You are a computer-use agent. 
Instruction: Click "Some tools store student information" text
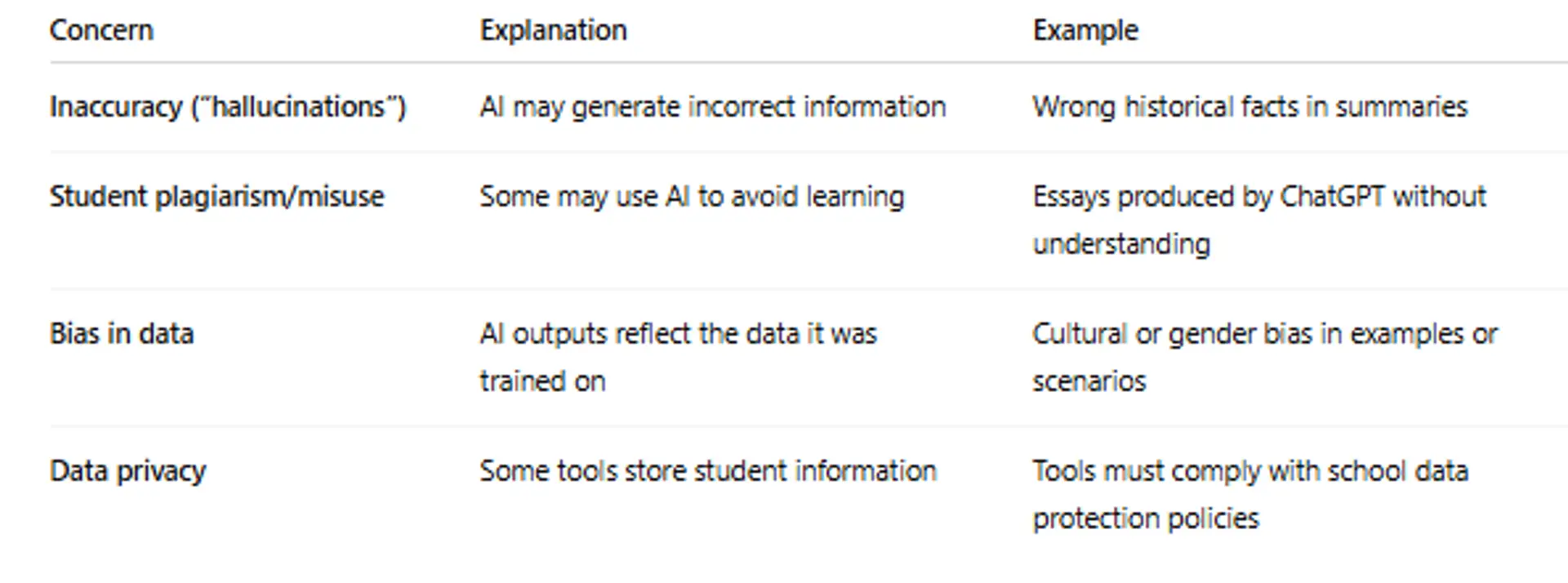pyautogui.click(x=707, y=471)
